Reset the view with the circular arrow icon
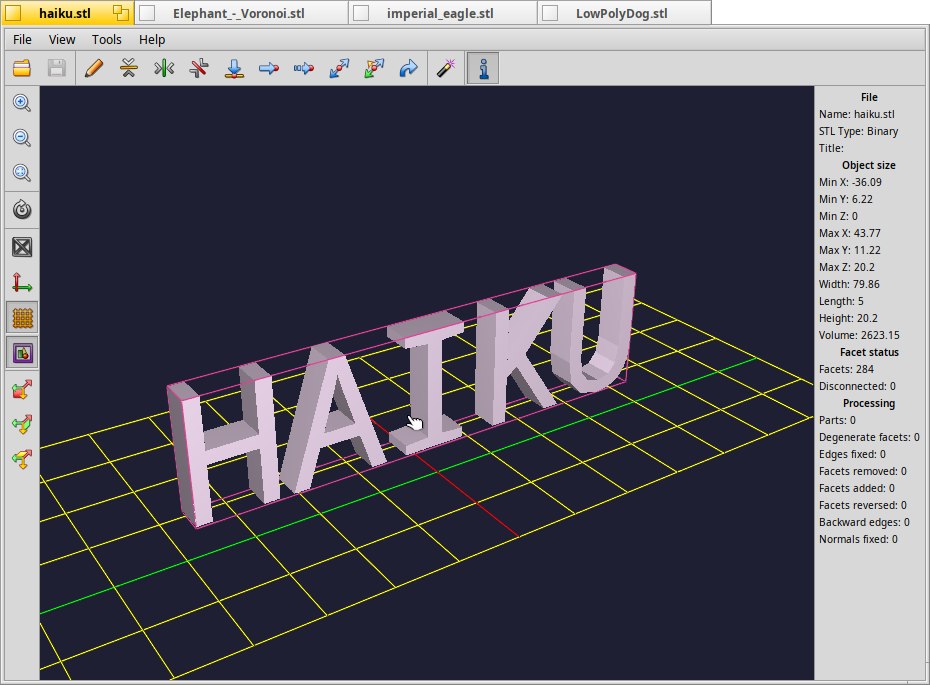This screenshot has height=685, width=930. point(22,210)
